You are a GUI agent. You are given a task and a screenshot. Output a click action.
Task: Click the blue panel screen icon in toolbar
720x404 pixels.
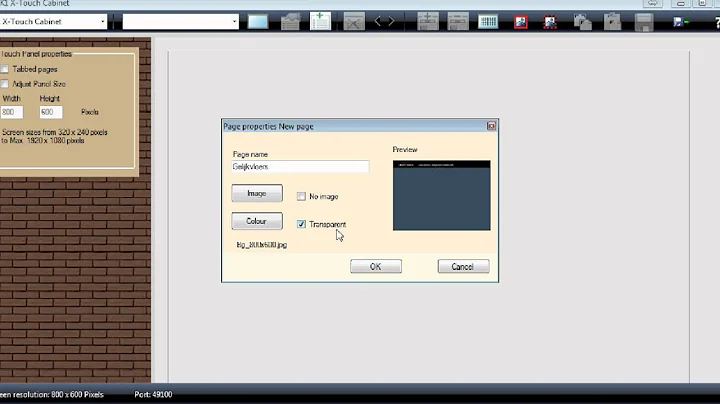click(258, 22)
